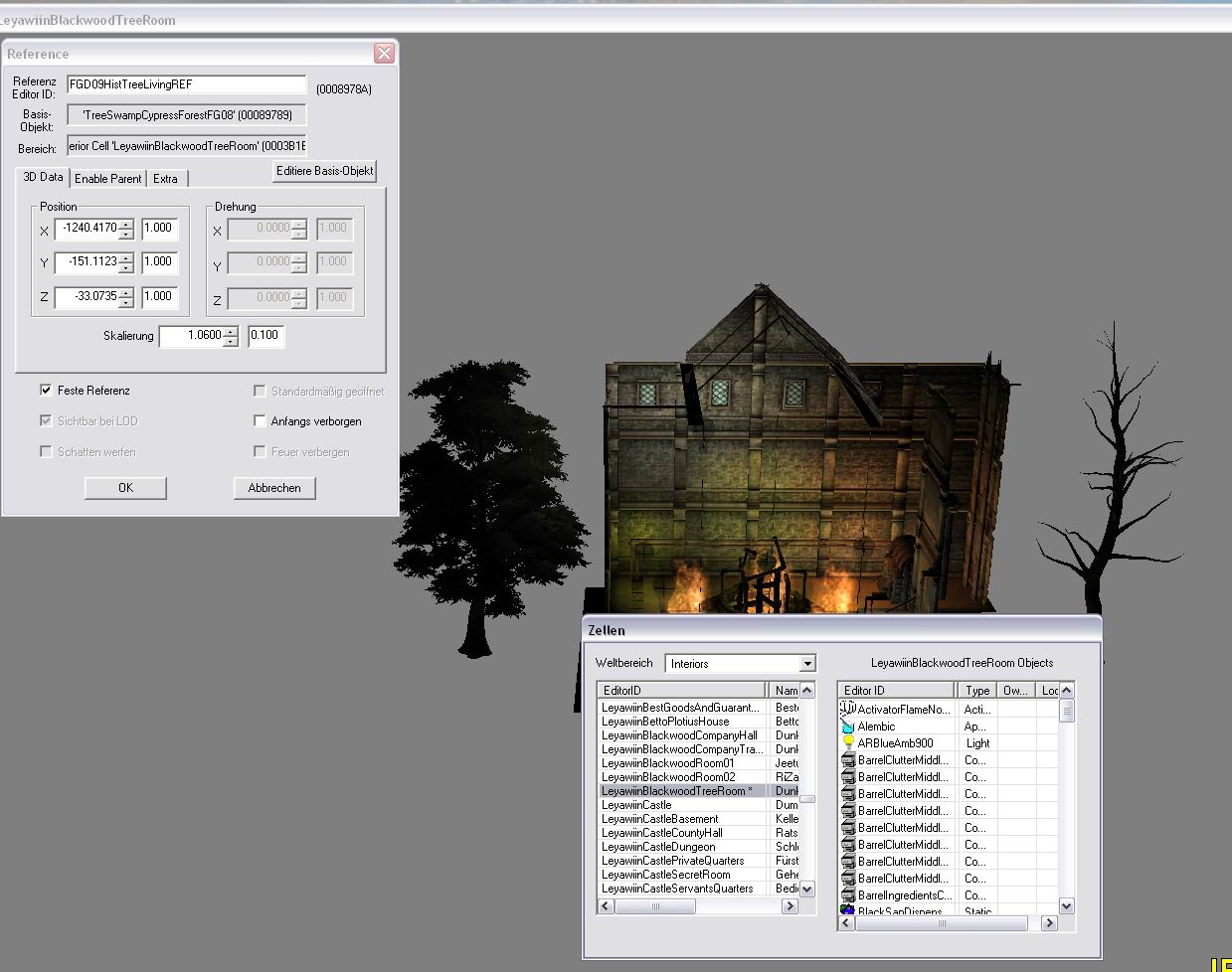Open the Weltbereich Interiors dropdown
The width and height of the screenshot is (1232, 972).
807,664
